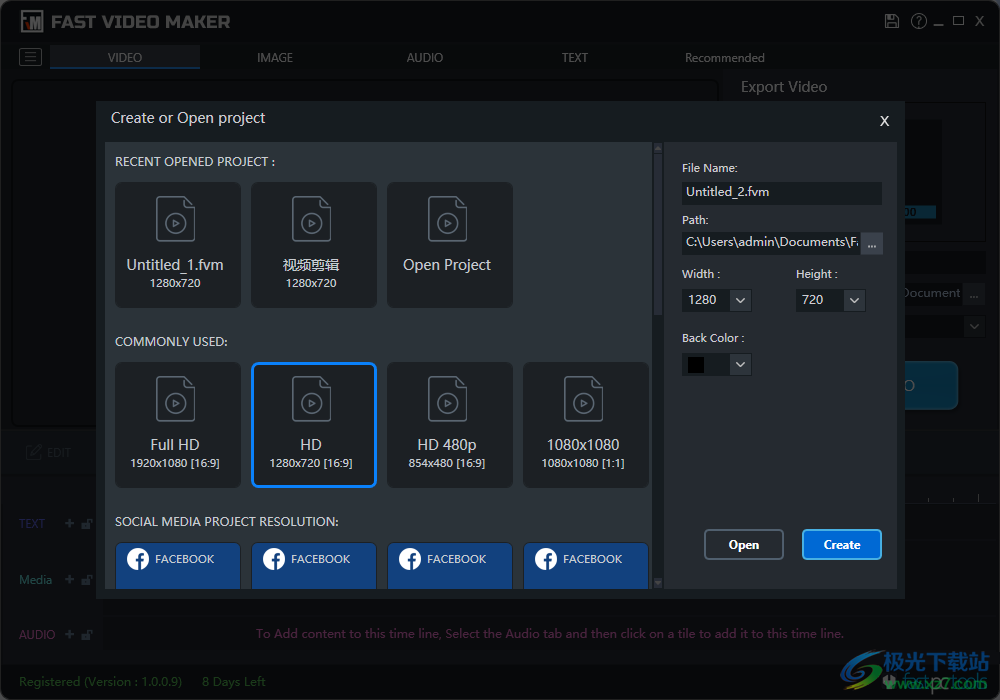The image size is (1000, 700).
Task: Choose the fourth Facebook resolution tile
Action: (585, 565)
